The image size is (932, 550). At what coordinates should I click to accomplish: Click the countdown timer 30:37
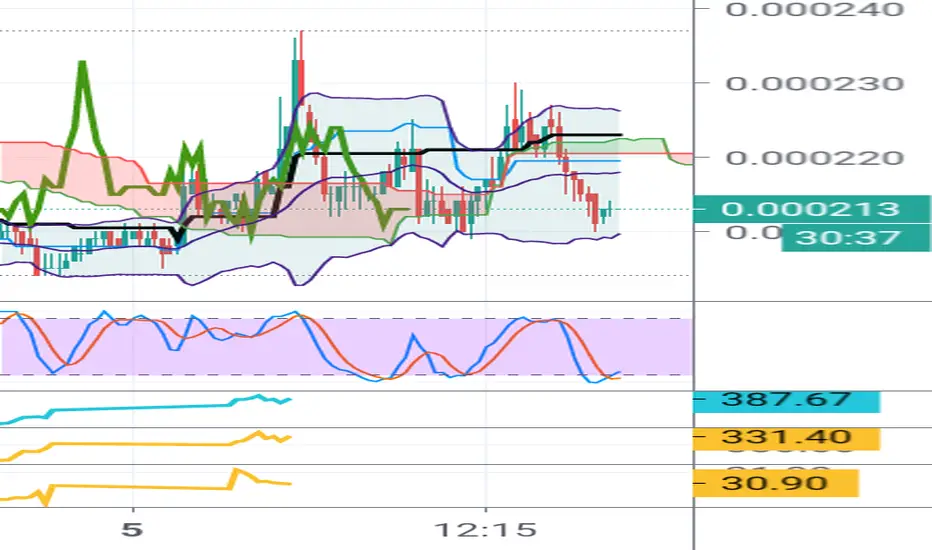856,238
